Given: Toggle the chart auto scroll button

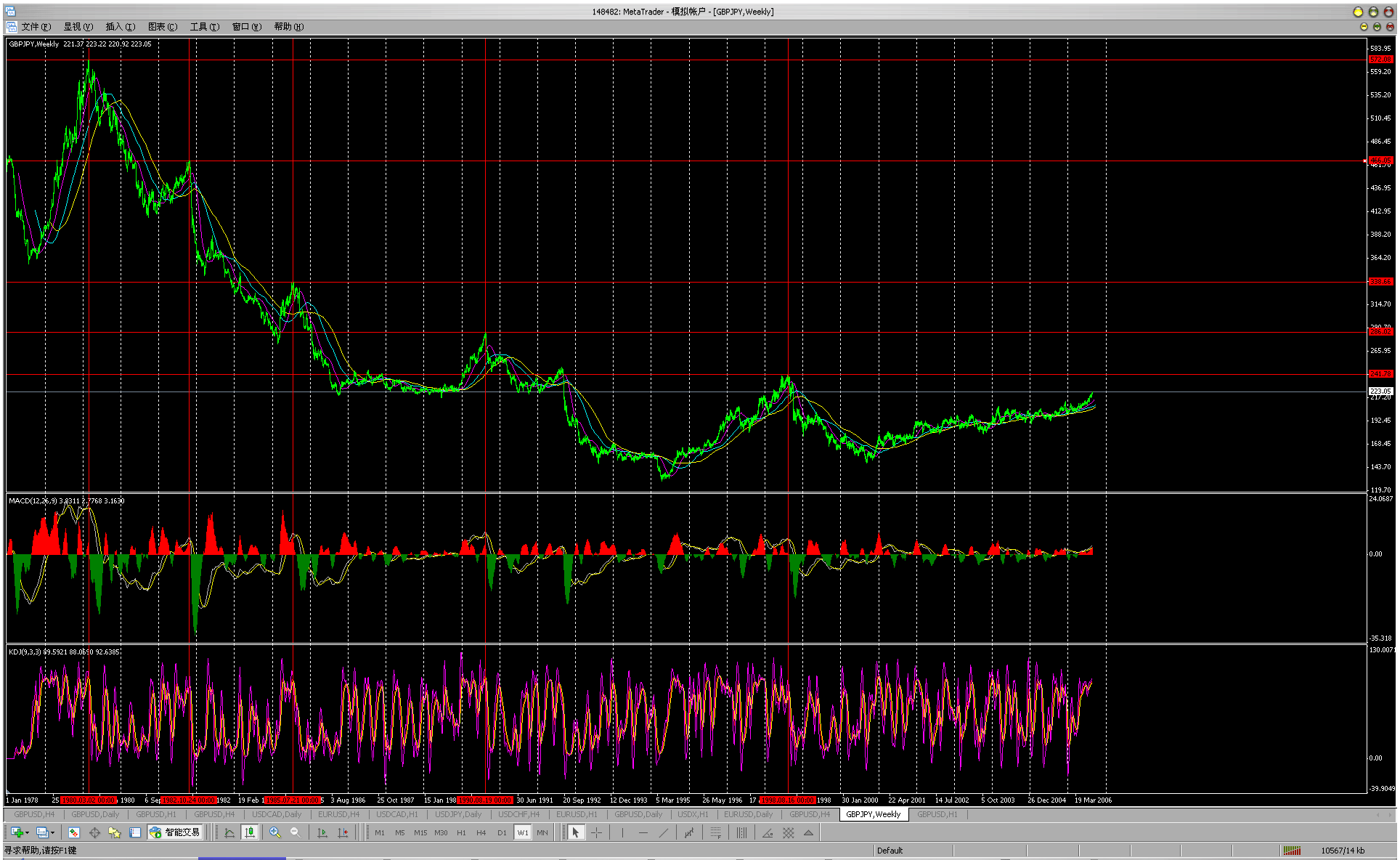Looking at the screenshot, I should pyautogui.click(x=322, y=832).
